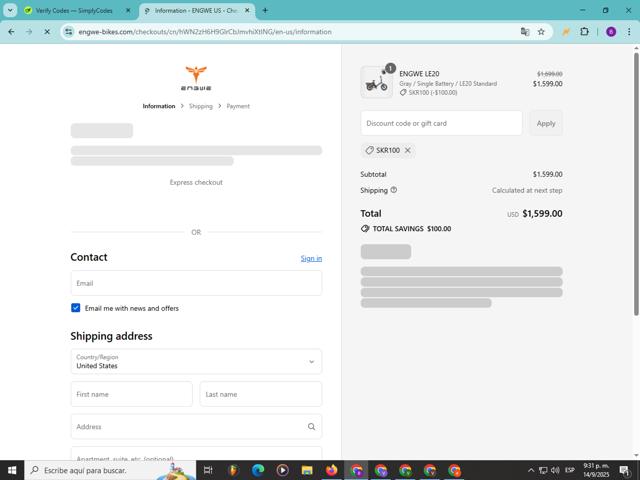Image resolution: width=640 pixels, height=480 pixels.
Task: Click the ENGWE logo
Action: tap(196, 78)
